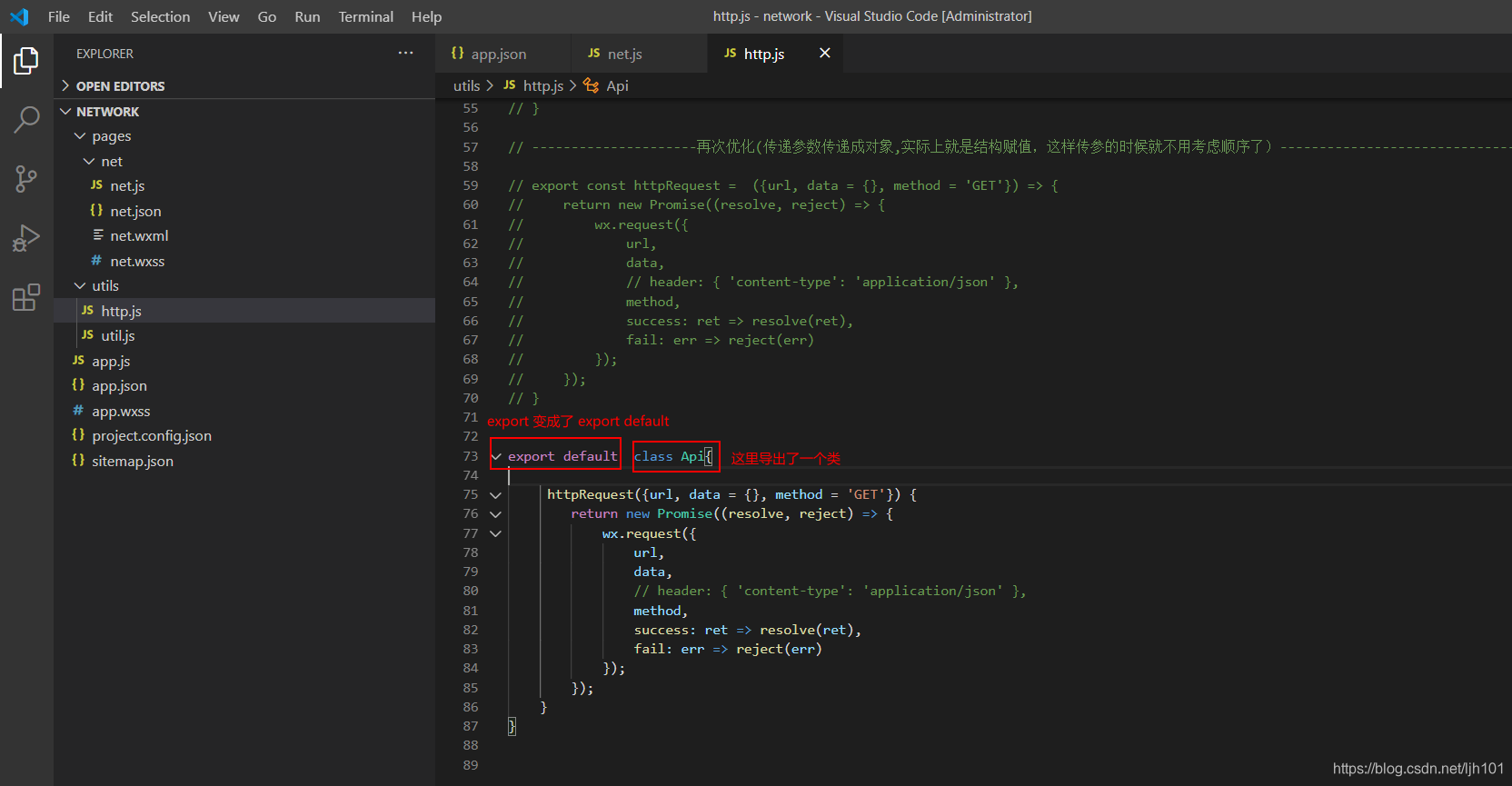Viewport: 1512px width, 786px height.
Task: Open the Extensions view
Action: tap(26, 297)
